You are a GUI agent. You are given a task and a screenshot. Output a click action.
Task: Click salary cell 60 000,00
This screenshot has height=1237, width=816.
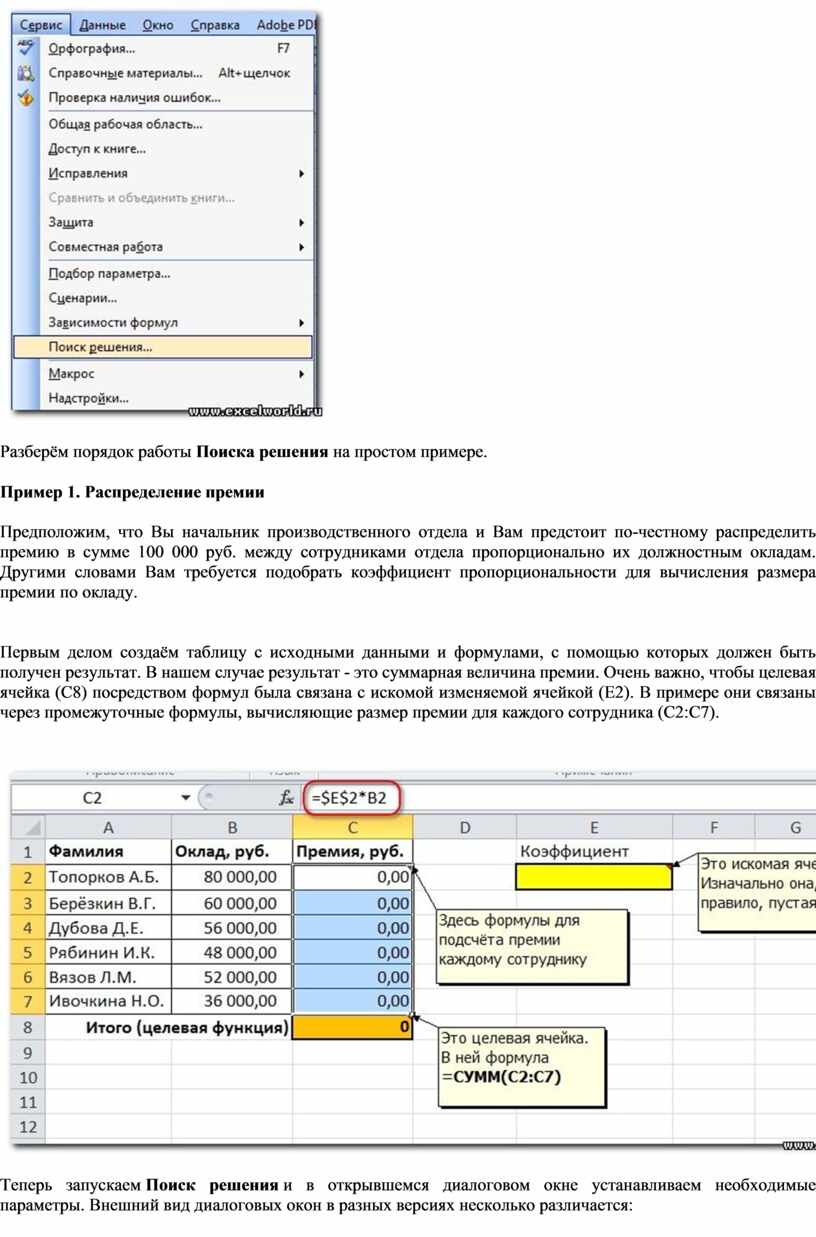232,902
